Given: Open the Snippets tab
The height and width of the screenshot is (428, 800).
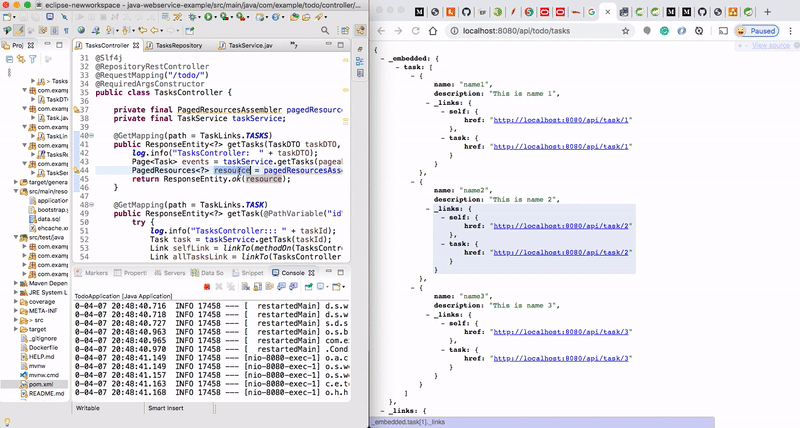Looking at the screenshot, I should (x=248, y=273).
